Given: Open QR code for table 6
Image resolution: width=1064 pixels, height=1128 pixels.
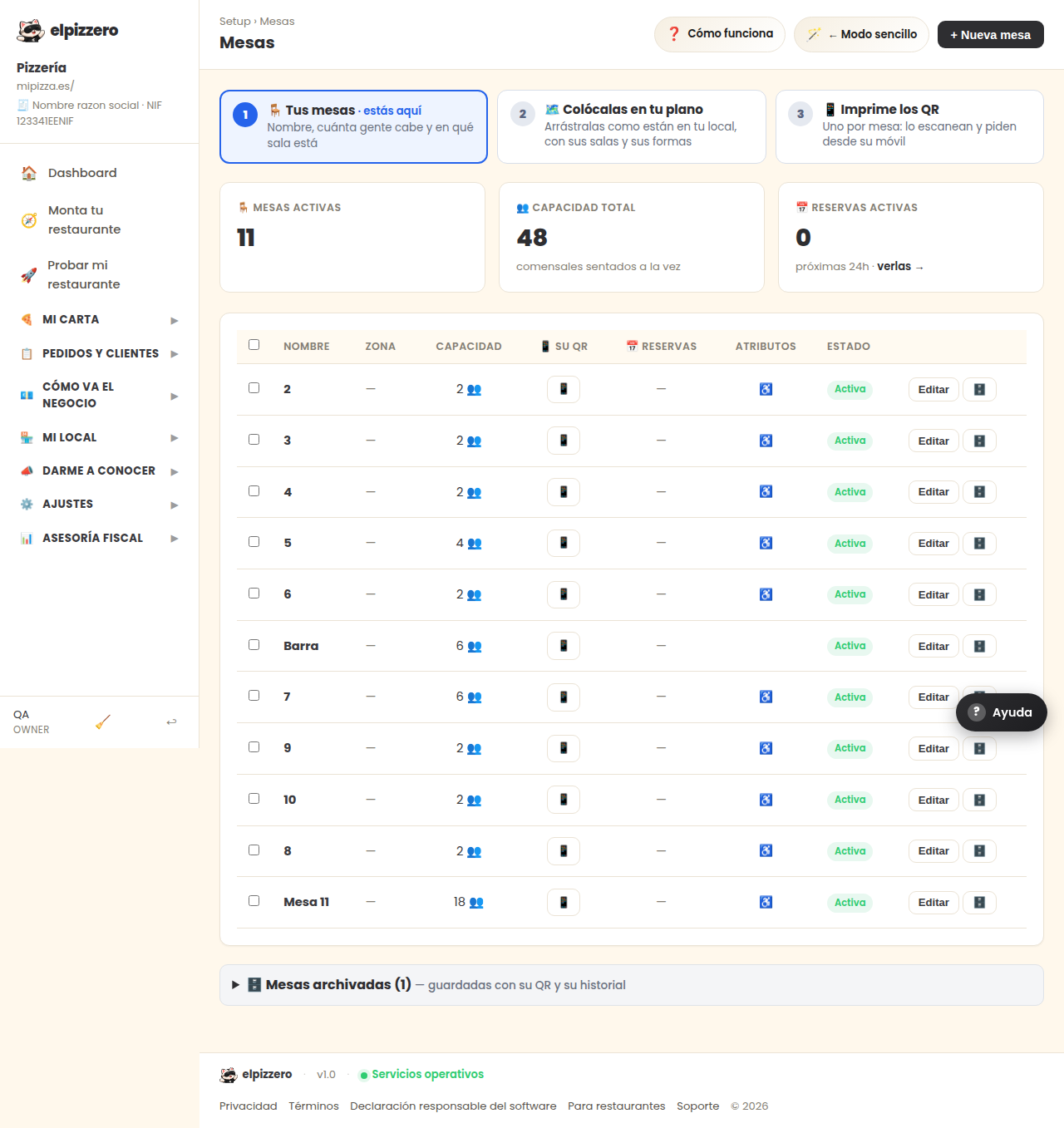Looking at the screenshot, I should (x=563, y=594).
